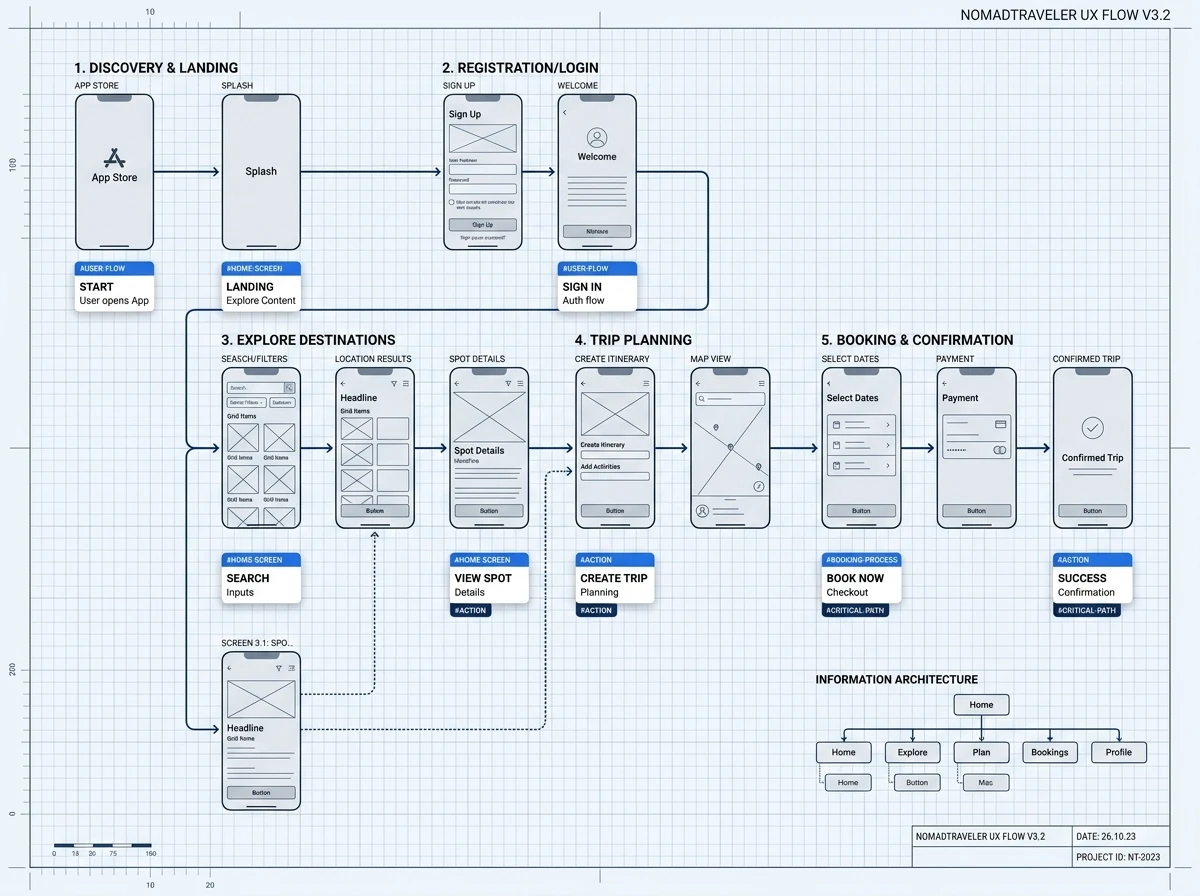The width and height of the screenshot is (1200, 896).
Task: Click profile avatar at Map View bottom
Action: click(702, 511)
